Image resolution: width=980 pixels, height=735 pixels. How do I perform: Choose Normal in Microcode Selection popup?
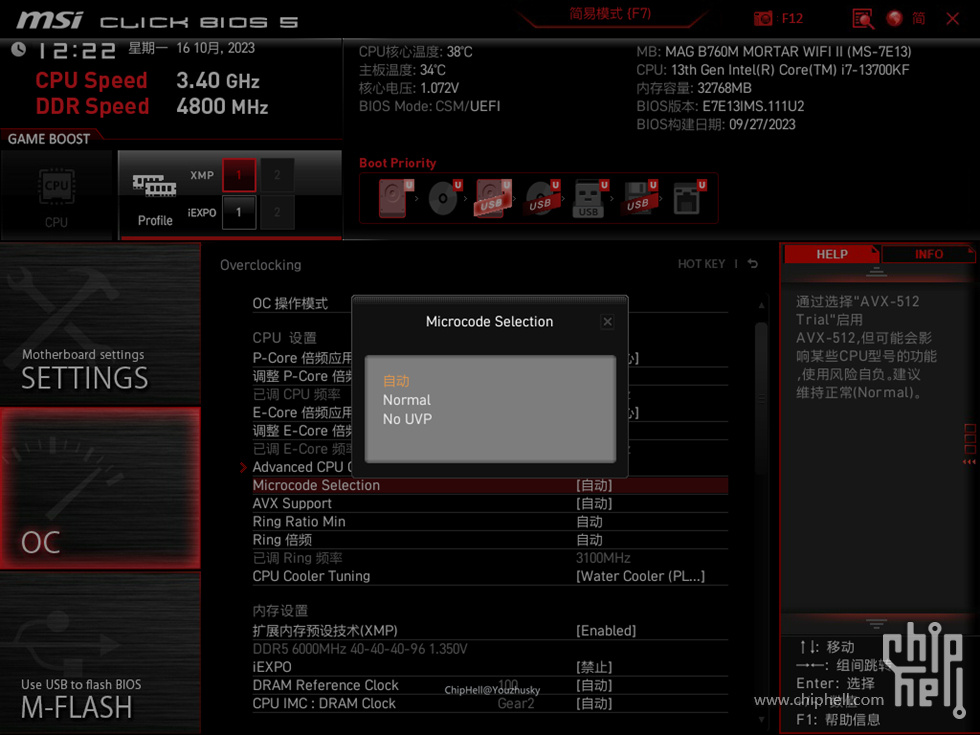407,400
